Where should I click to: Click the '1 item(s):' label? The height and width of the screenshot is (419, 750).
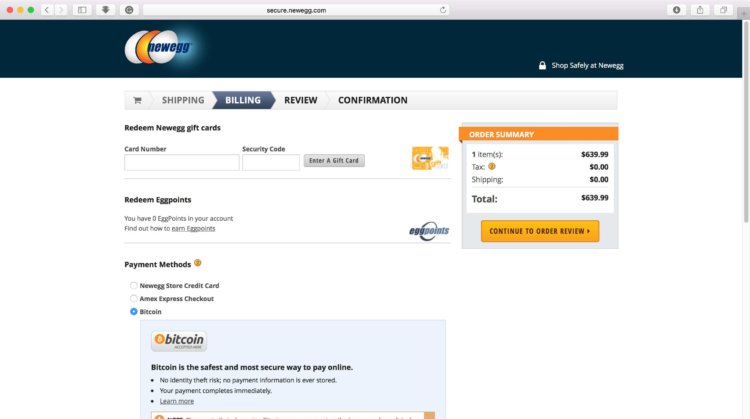coord(487,154)
